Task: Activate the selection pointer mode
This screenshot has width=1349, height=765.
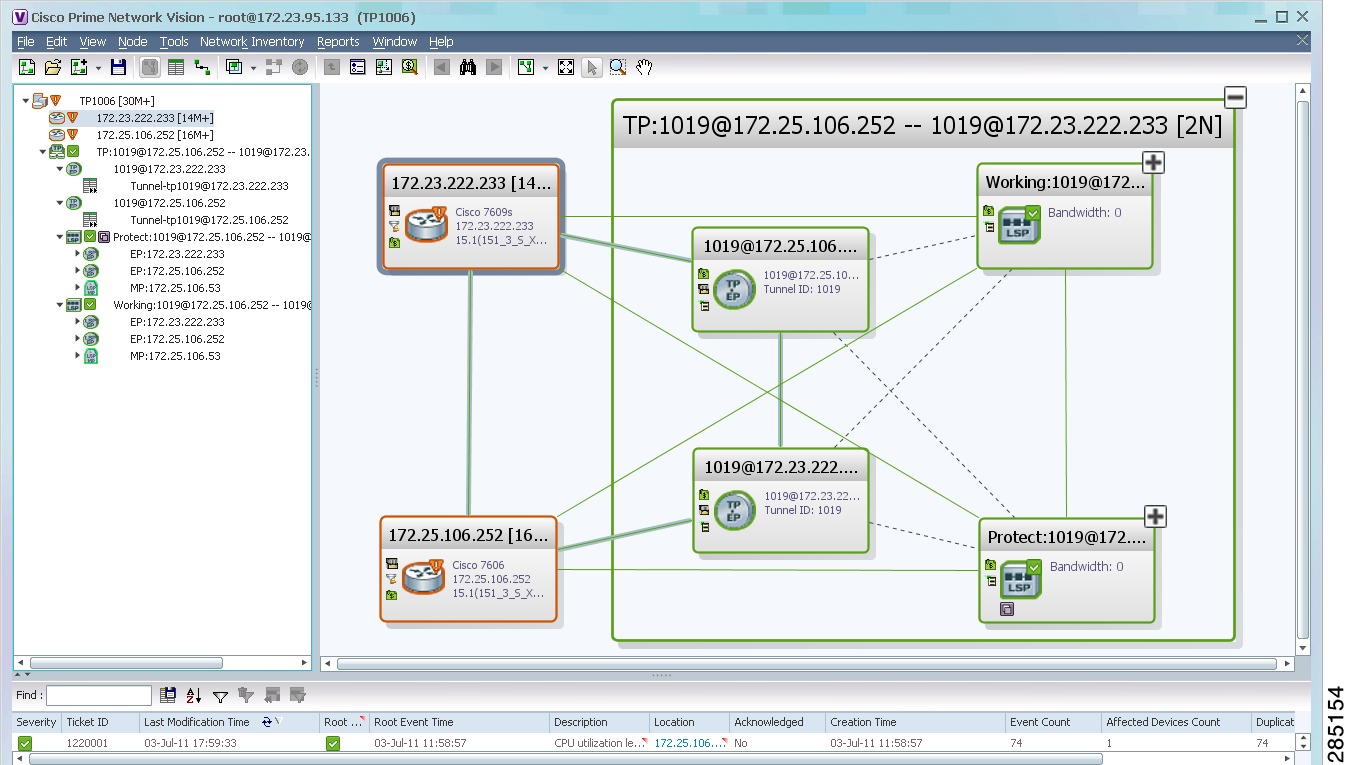Action: tap(592, 67)
